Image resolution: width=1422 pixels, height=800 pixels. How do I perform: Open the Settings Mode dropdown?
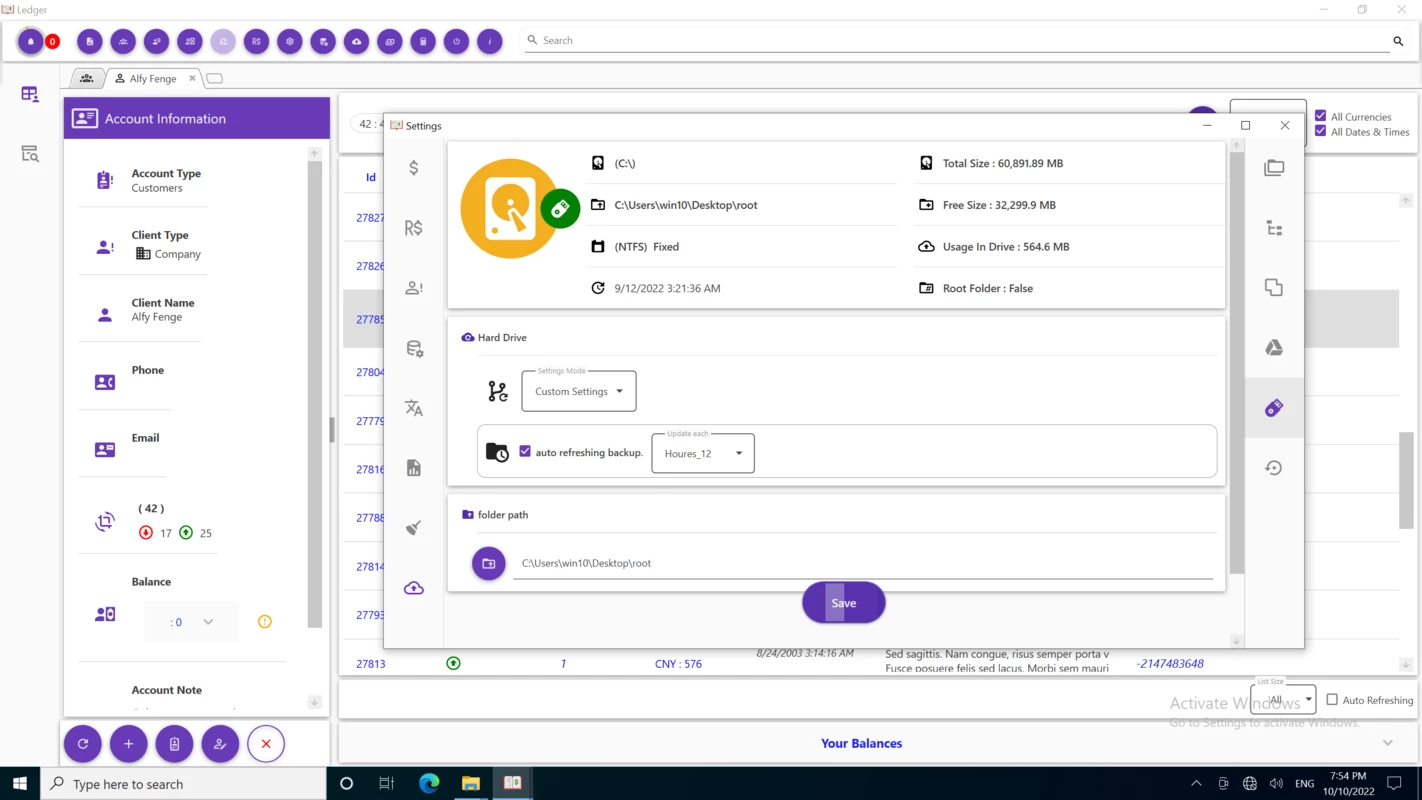[x=579, y=391]
